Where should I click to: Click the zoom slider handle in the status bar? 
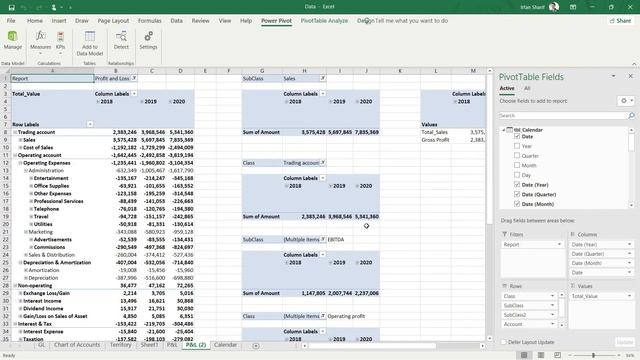click(593, 355)
